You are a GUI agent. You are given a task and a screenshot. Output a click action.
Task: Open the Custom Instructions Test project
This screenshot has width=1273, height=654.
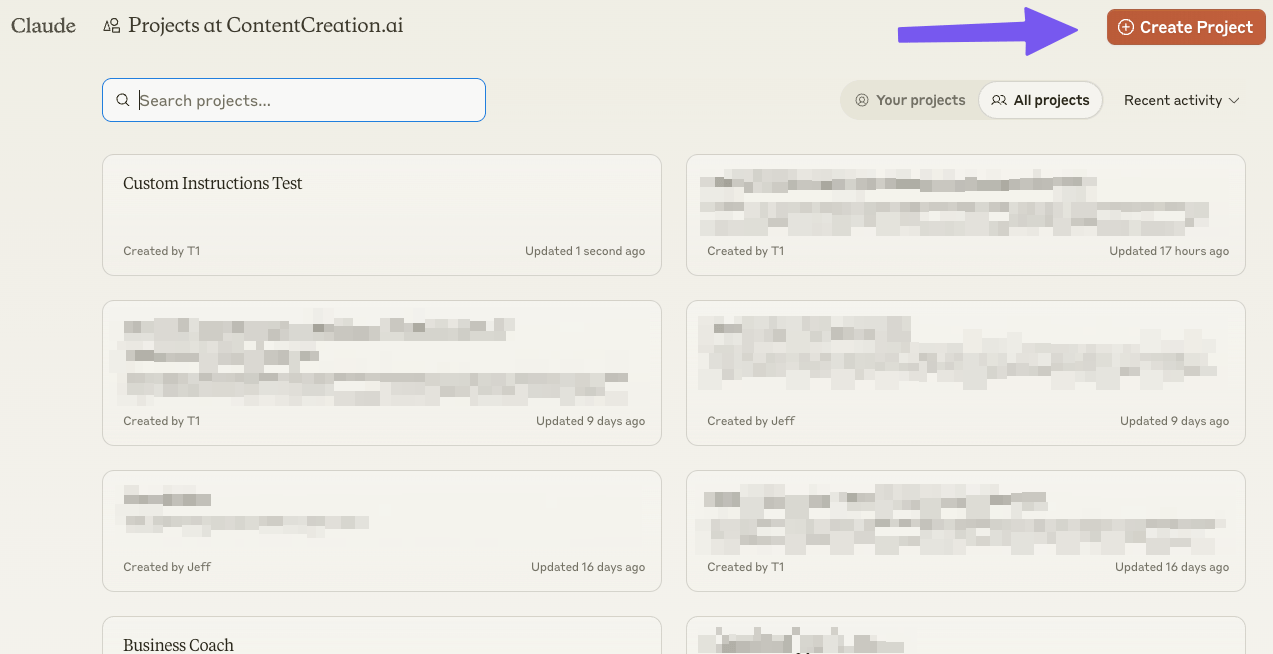381,214
